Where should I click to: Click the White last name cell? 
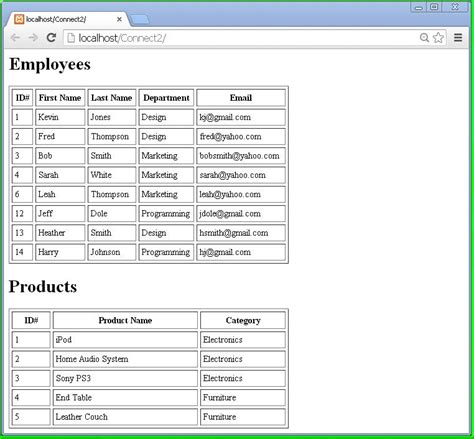(x=112, y=175)
